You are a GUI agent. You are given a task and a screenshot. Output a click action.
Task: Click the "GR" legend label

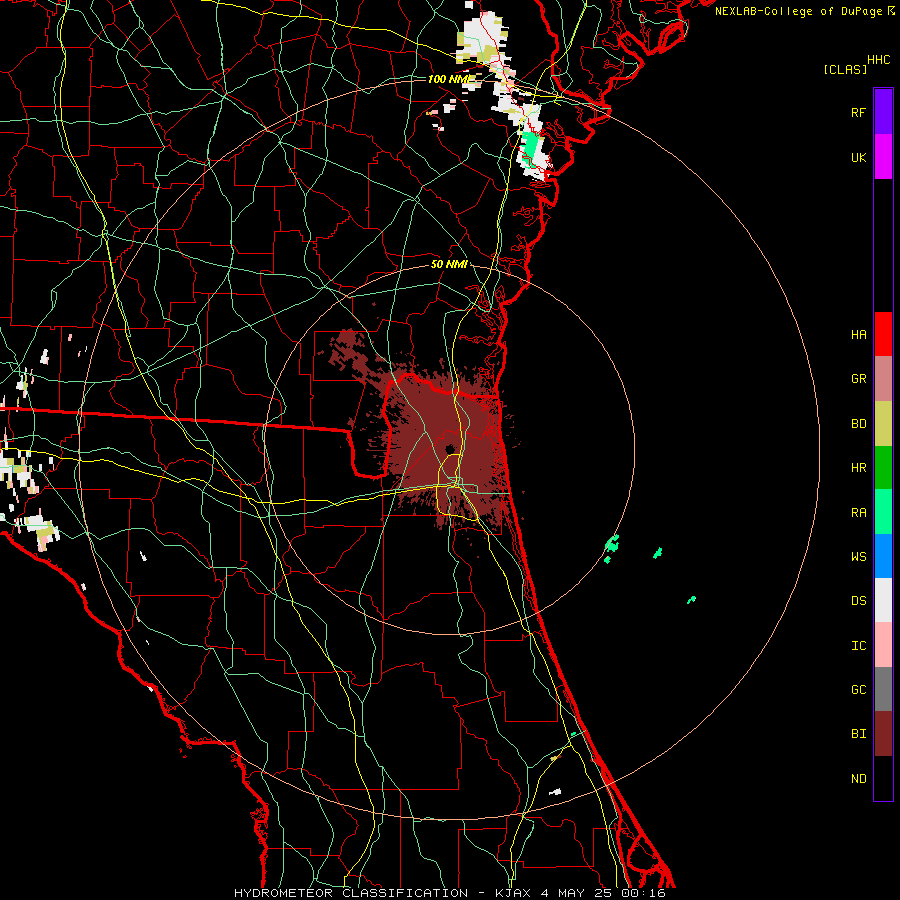click(x=859, y=379)
